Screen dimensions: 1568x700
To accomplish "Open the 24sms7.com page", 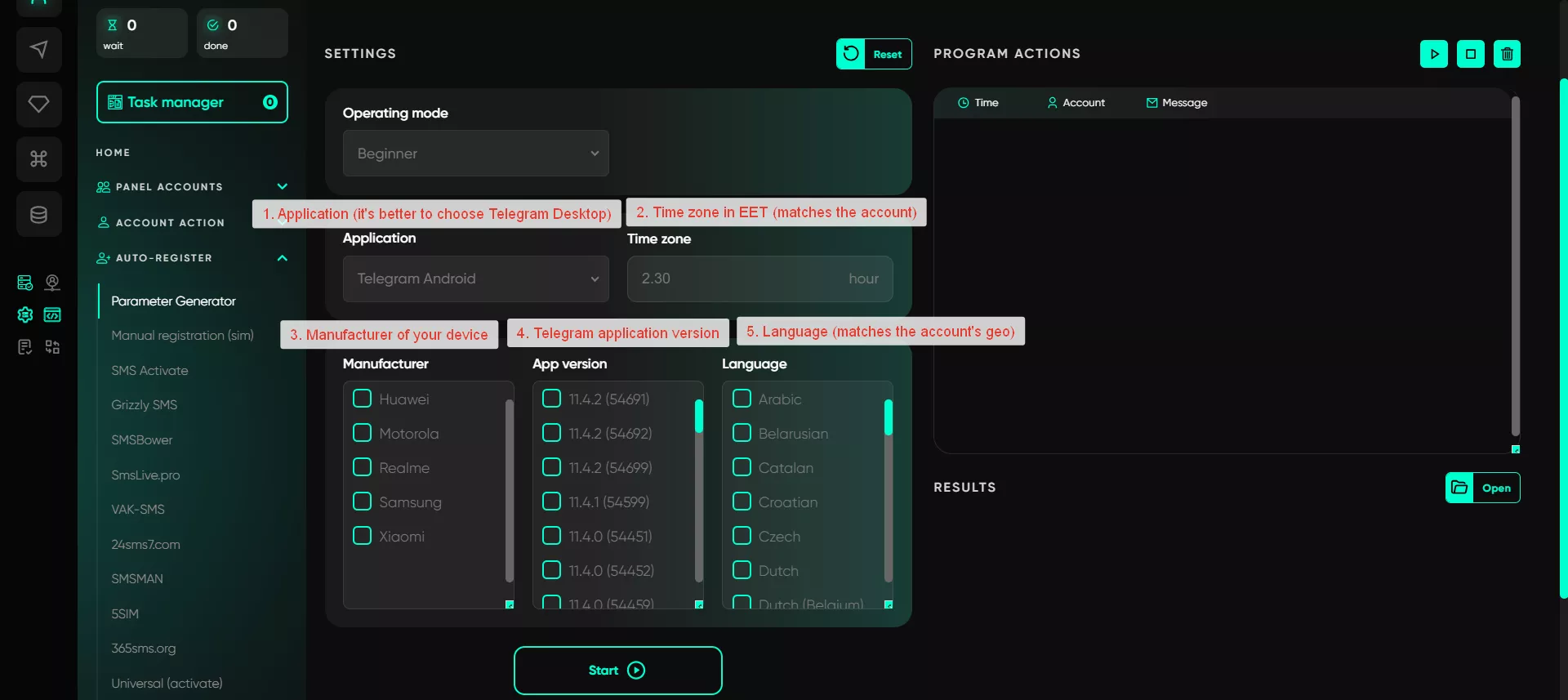I will (x=146, y=545).
